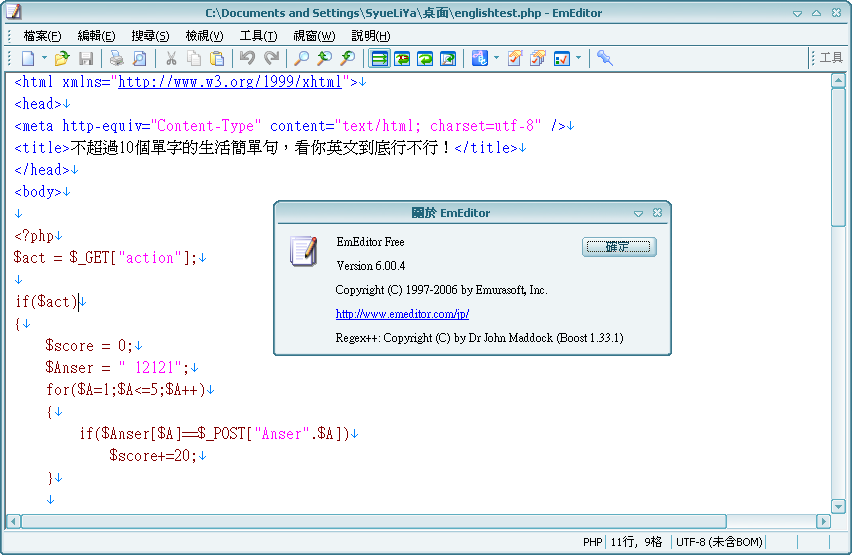852x555 pixels.
Task: Click the 'Version 6.00.4' text in the dialog
Action: 371,266
